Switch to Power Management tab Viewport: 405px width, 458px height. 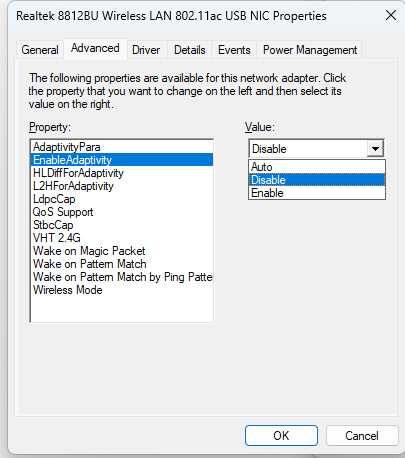pyautogui.click(x=310, y=50)
